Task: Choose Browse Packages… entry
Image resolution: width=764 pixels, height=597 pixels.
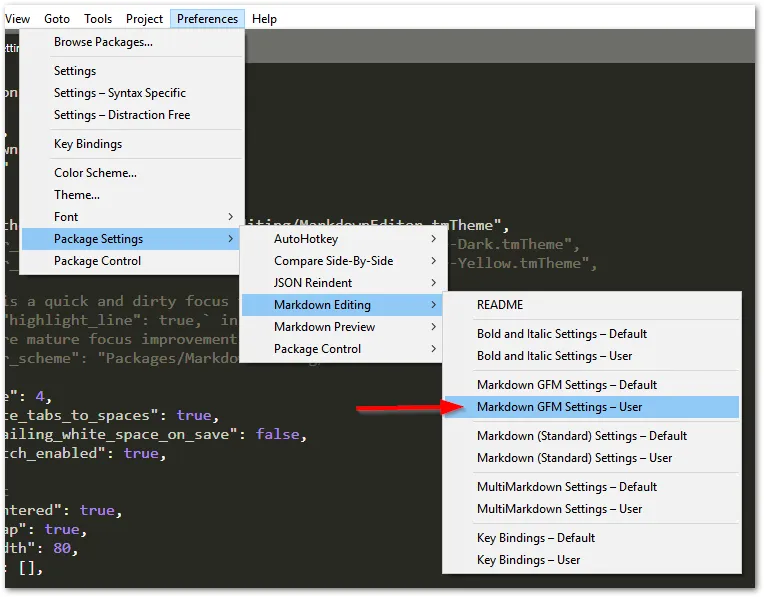Action: [x=132, y=42]
